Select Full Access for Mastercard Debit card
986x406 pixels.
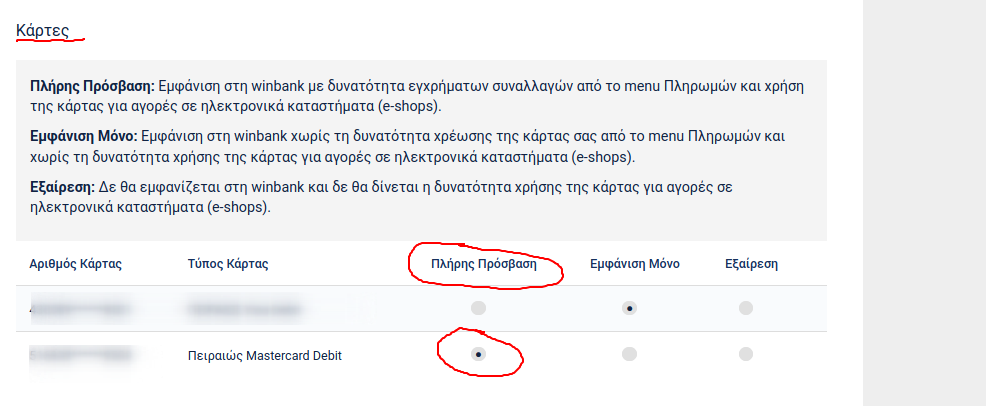479,354
